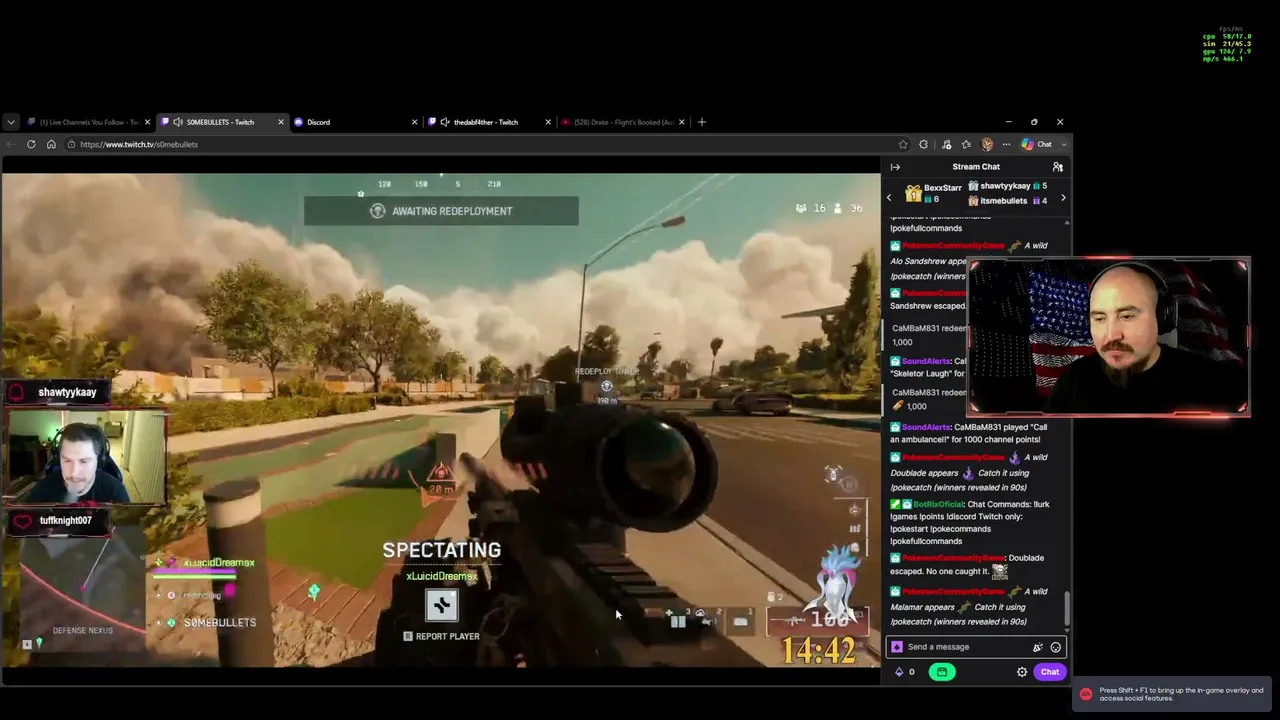Show next gift leaderboard entries
Image resolution: width=1280 pixels, height=720 pixels.
pos(1063,198)
